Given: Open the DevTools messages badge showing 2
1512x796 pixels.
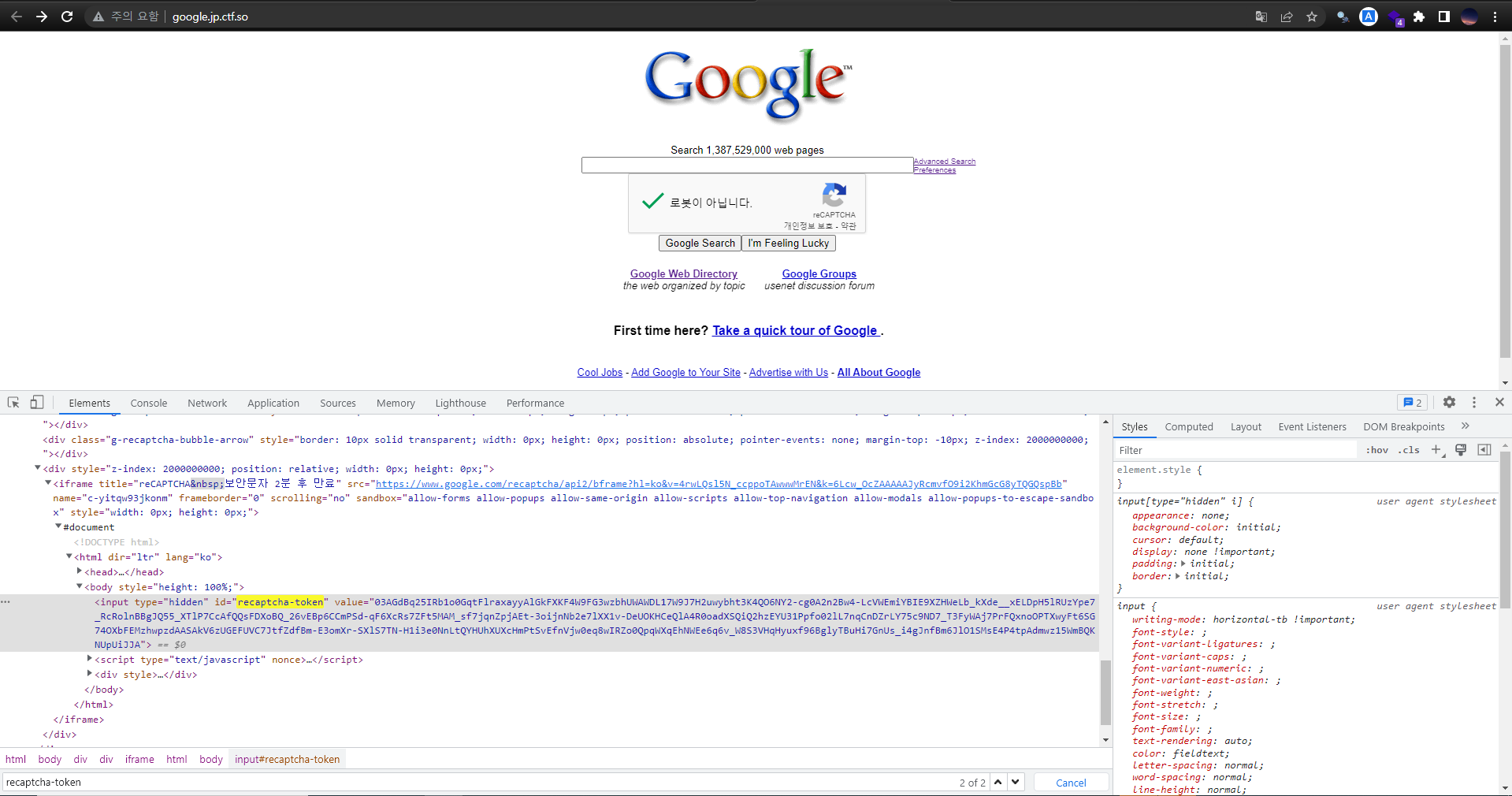Looking at the screenshot, I should [x=1413, y=402].
